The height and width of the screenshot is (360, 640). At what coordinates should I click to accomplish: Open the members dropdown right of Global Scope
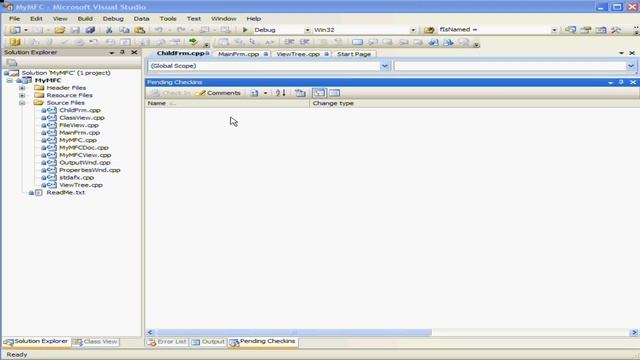click(x=631, y=66)
